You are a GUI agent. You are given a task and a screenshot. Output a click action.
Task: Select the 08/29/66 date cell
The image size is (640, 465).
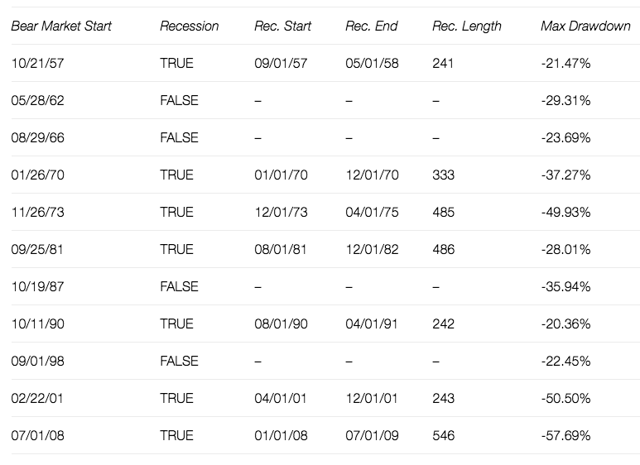[38, 138]
